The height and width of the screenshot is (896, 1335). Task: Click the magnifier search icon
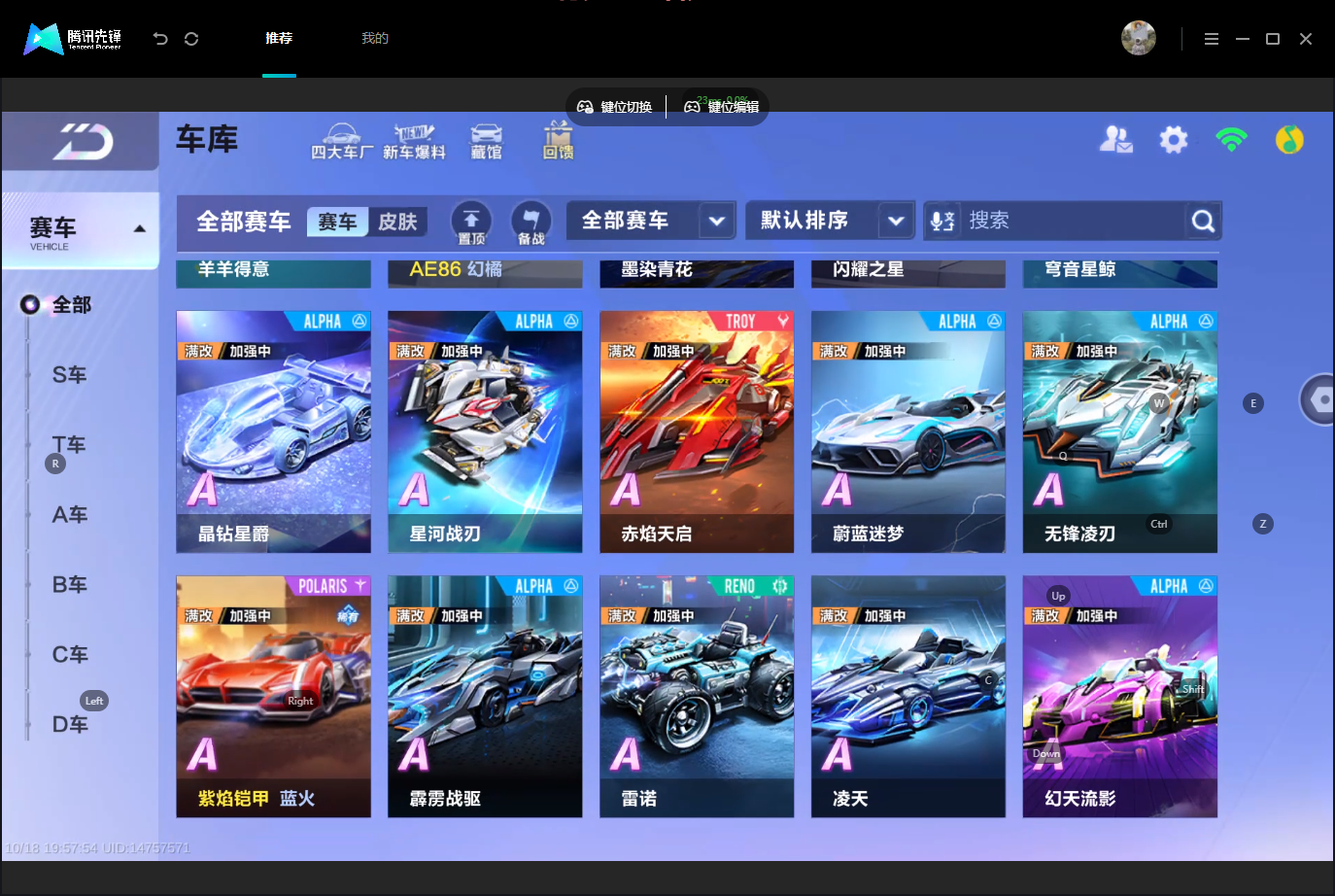tap(1203, 222)
